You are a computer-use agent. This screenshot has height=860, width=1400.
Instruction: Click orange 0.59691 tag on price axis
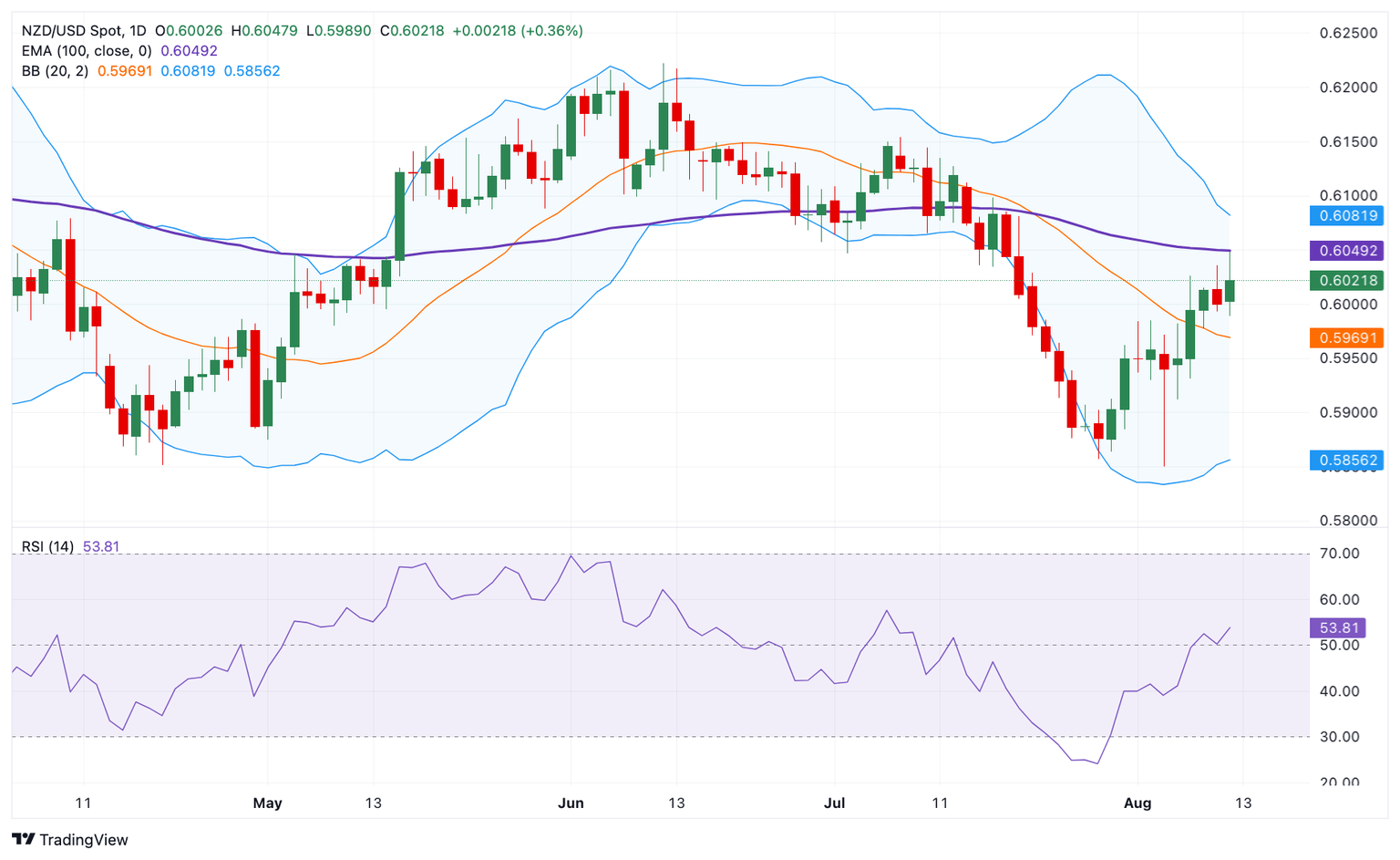coord(1346,338)
